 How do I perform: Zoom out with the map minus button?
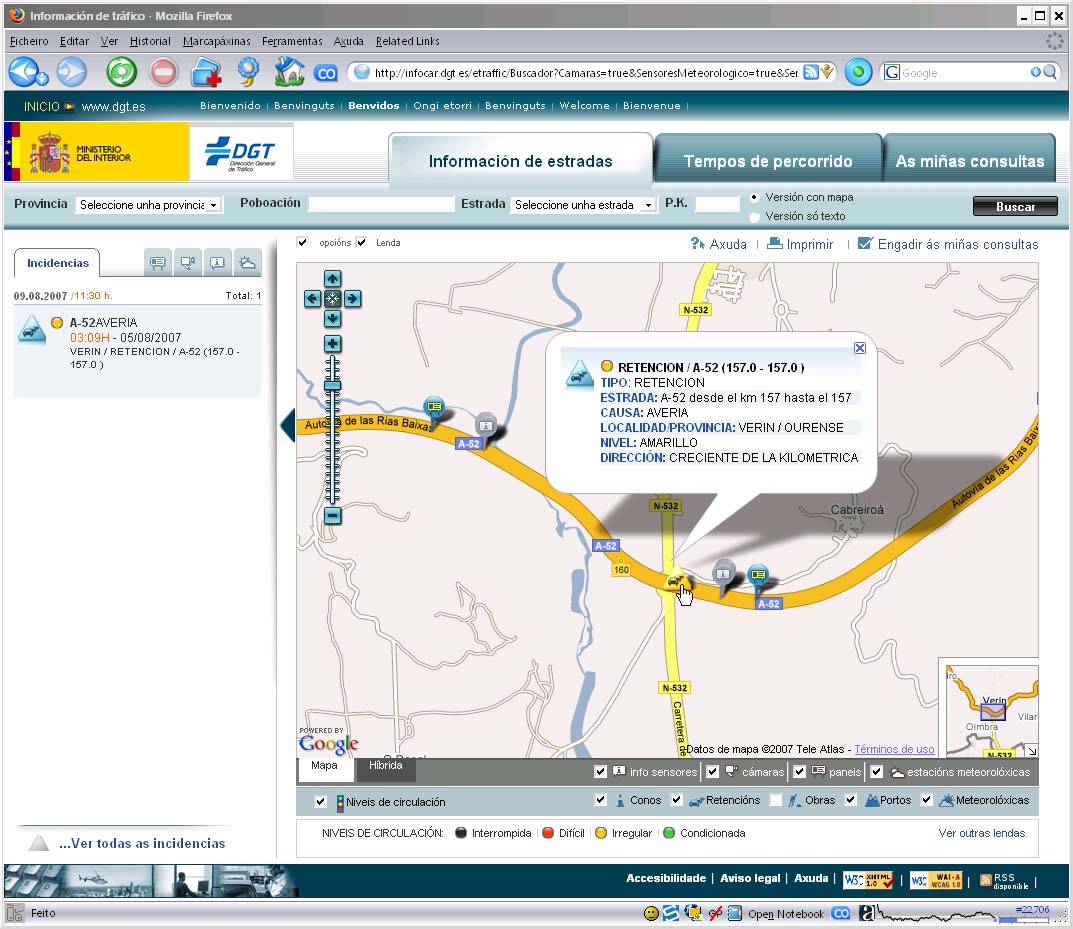pyautogui.click(x=333, y=515)
